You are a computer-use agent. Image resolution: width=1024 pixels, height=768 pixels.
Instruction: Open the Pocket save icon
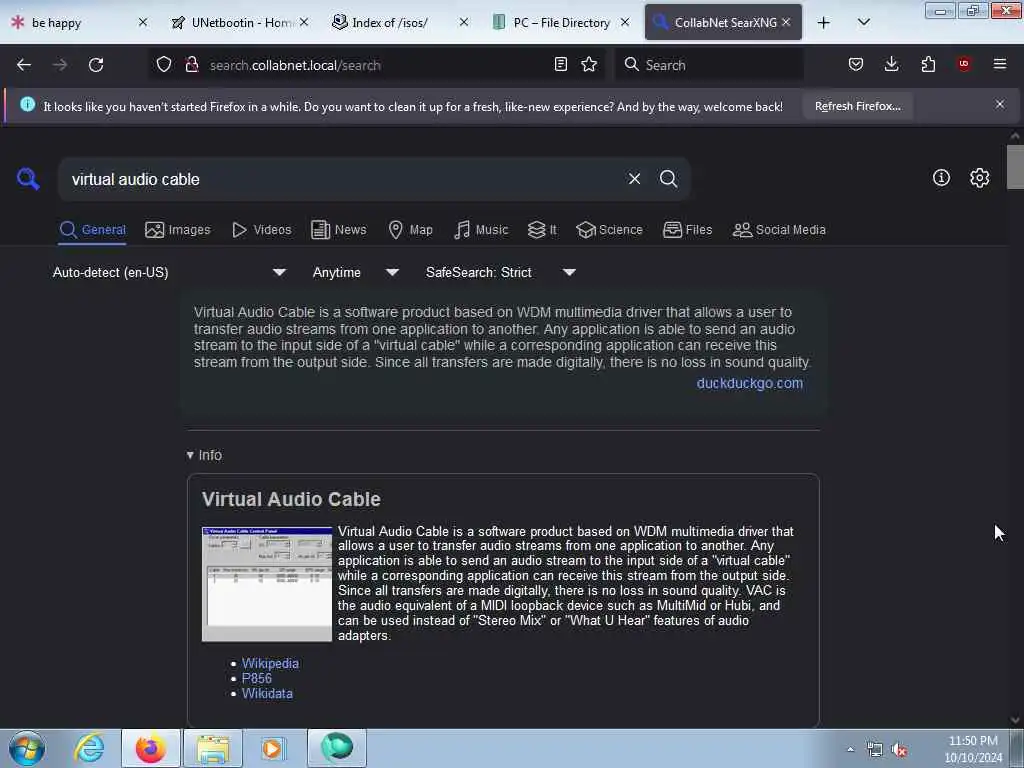click(856, 64)
